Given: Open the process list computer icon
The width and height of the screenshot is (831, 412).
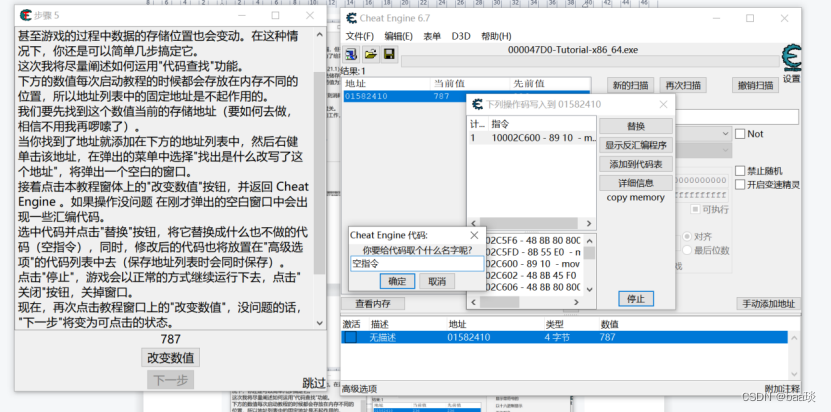Looking at the screenshot, I should (351, 54).
